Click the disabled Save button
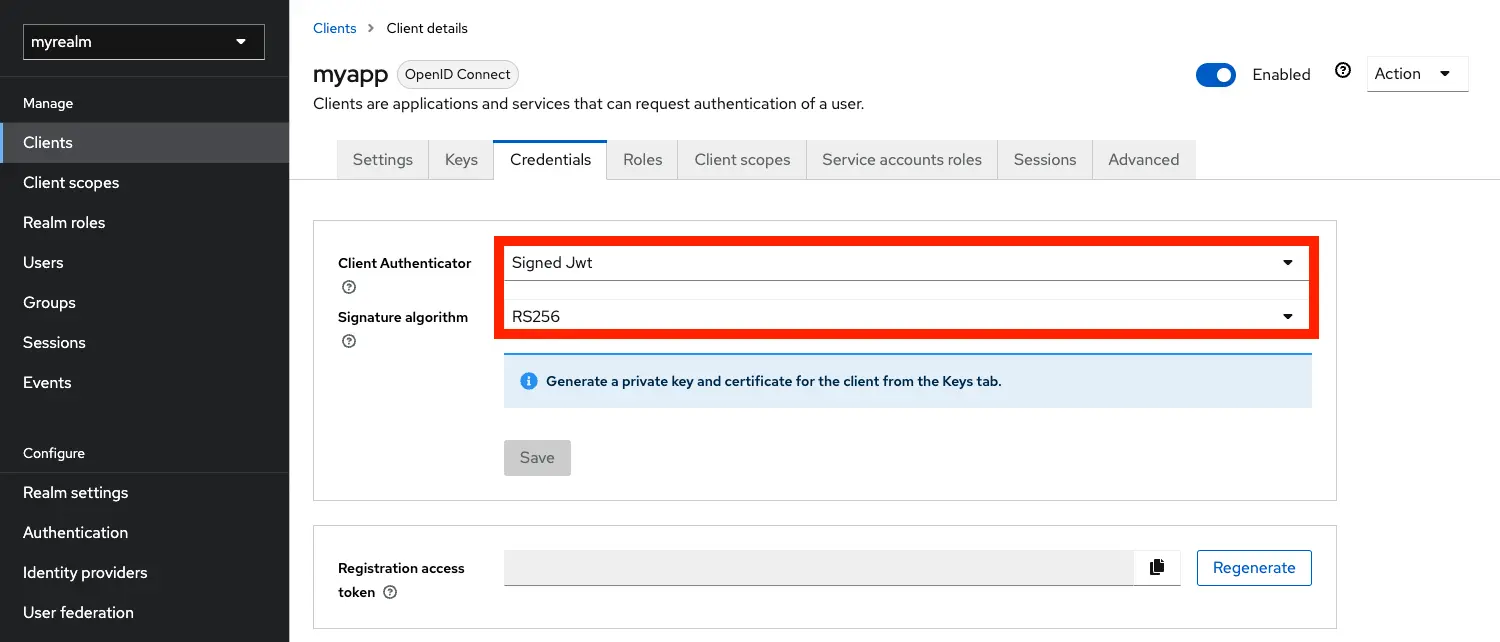The height and width of the screenshot is (642, 1500). pyautogui.click(x=537, y=457)
